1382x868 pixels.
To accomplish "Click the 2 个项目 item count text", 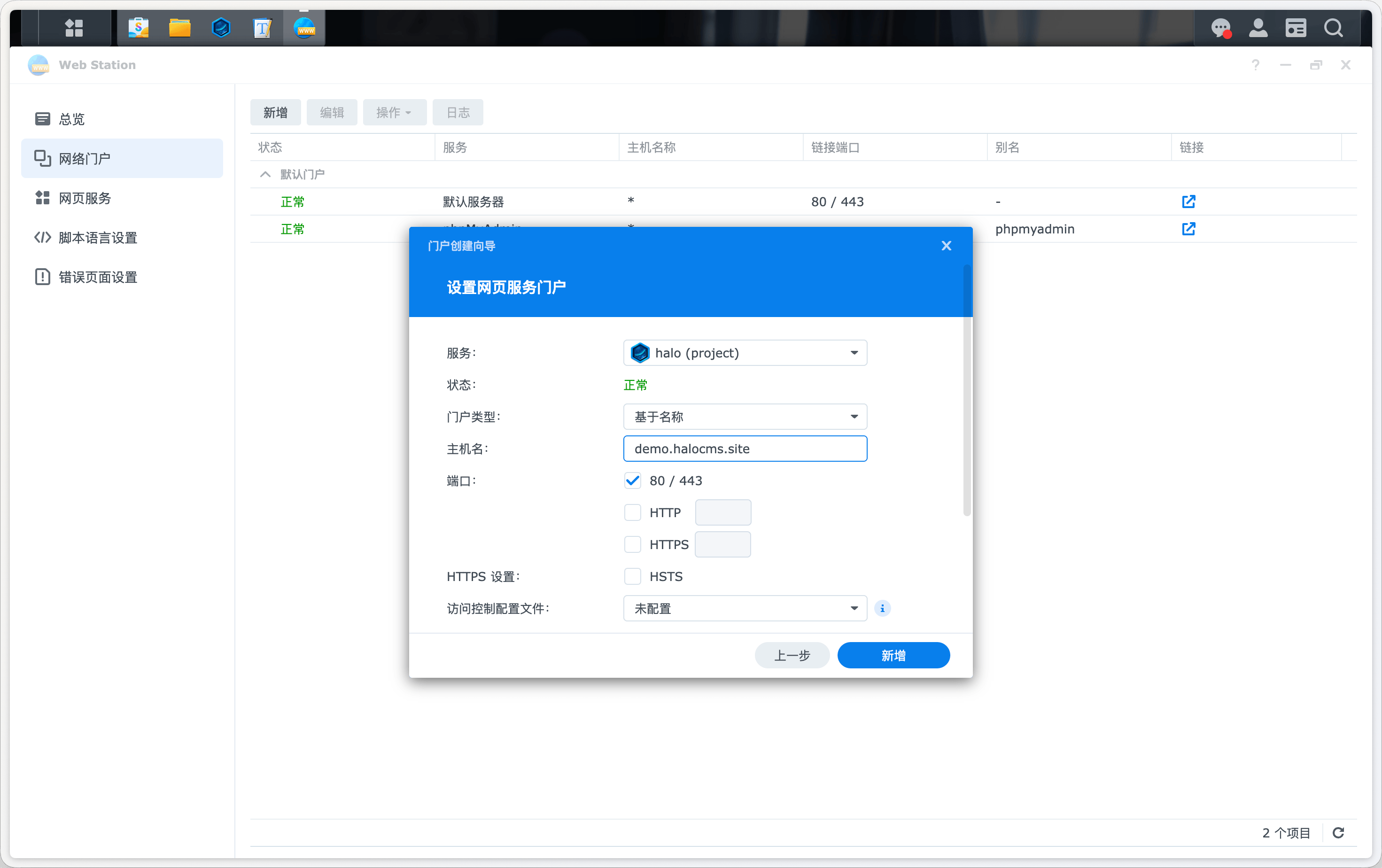I will click(1286, 832).
